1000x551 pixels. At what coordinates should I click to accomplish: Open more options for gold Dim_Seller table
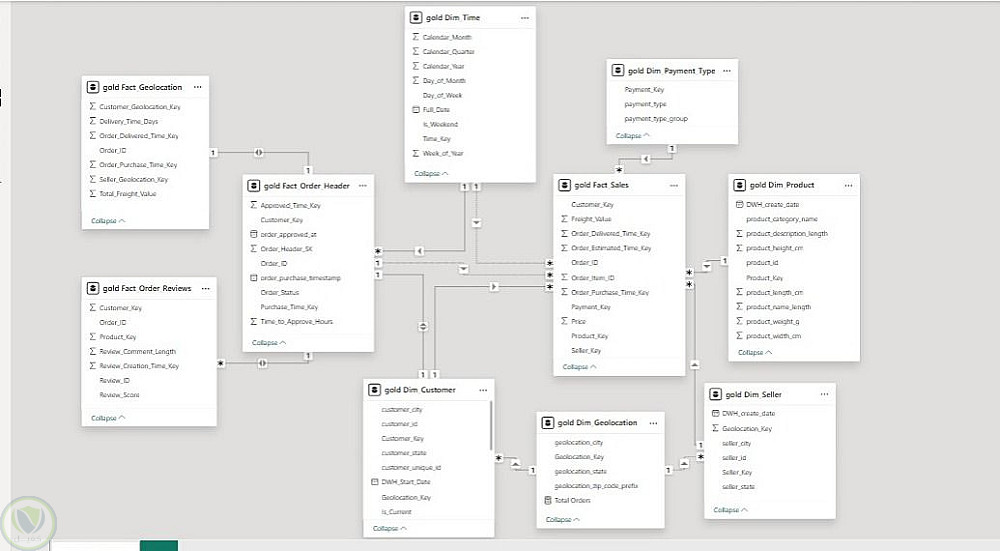tap(824, 394)
